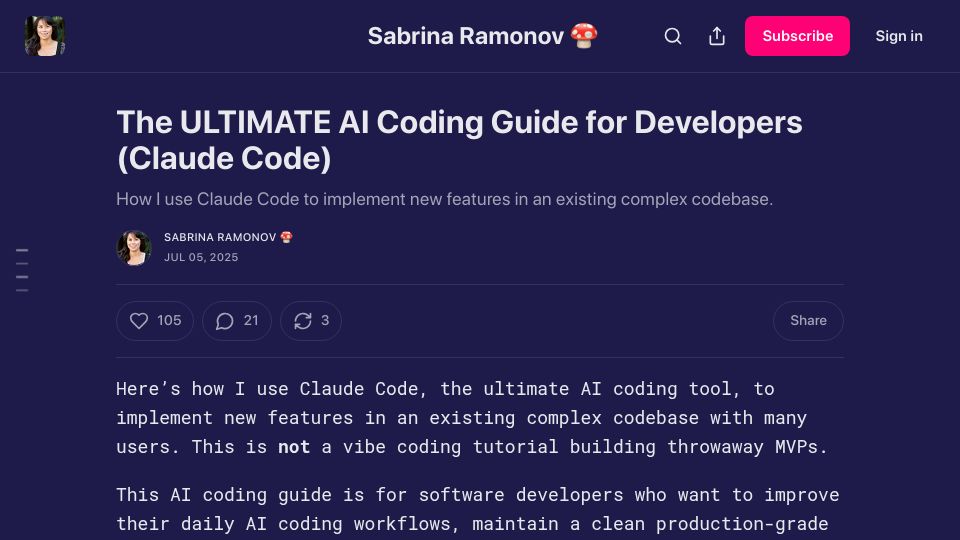The width and height of the screenshot is (960, 540).
Task: Open the search icon in header
Action: (673, 36)
